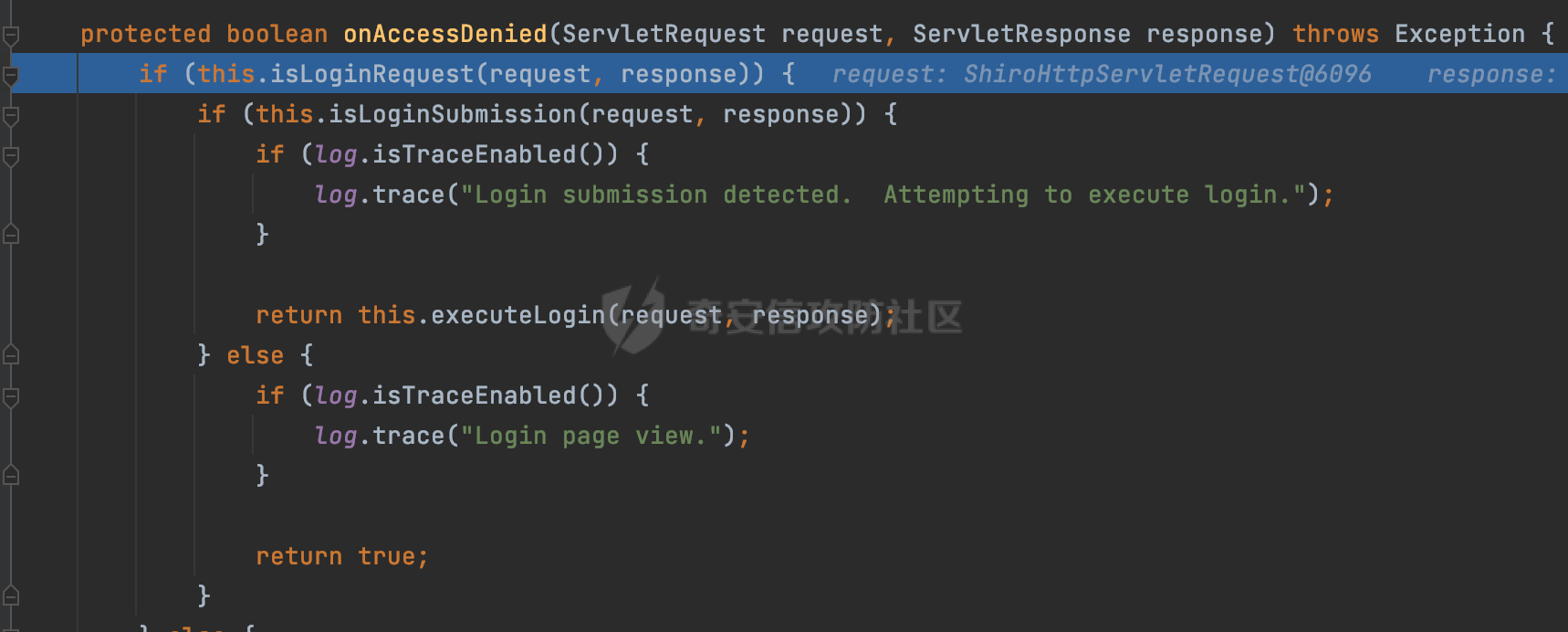This screenshot has width=1568, height=632.
Task: Click the return true statement
Action: [x=341, y=556]
